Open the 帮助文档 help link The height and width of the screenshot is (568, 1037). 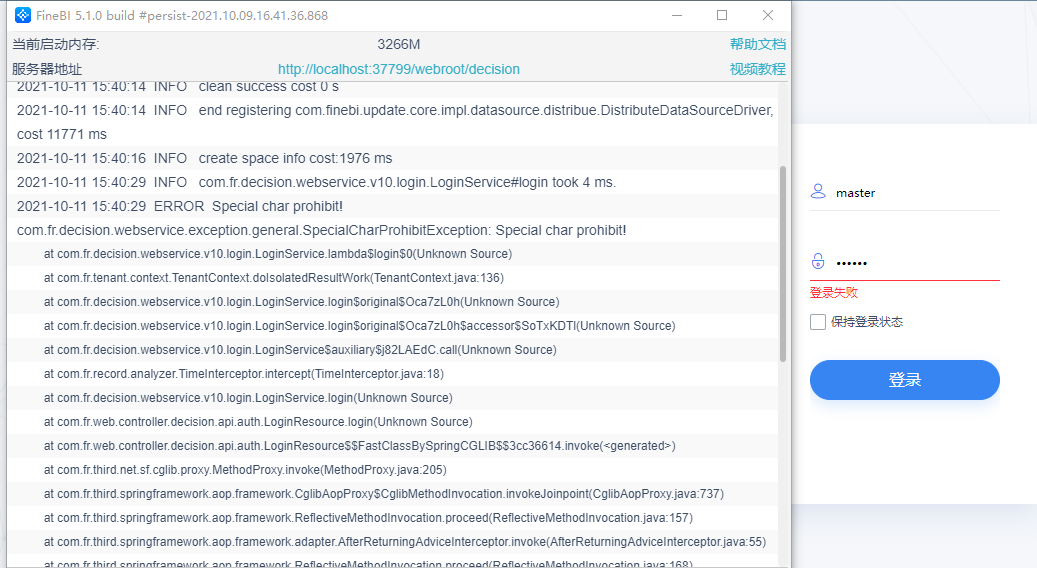pos(758,44)
